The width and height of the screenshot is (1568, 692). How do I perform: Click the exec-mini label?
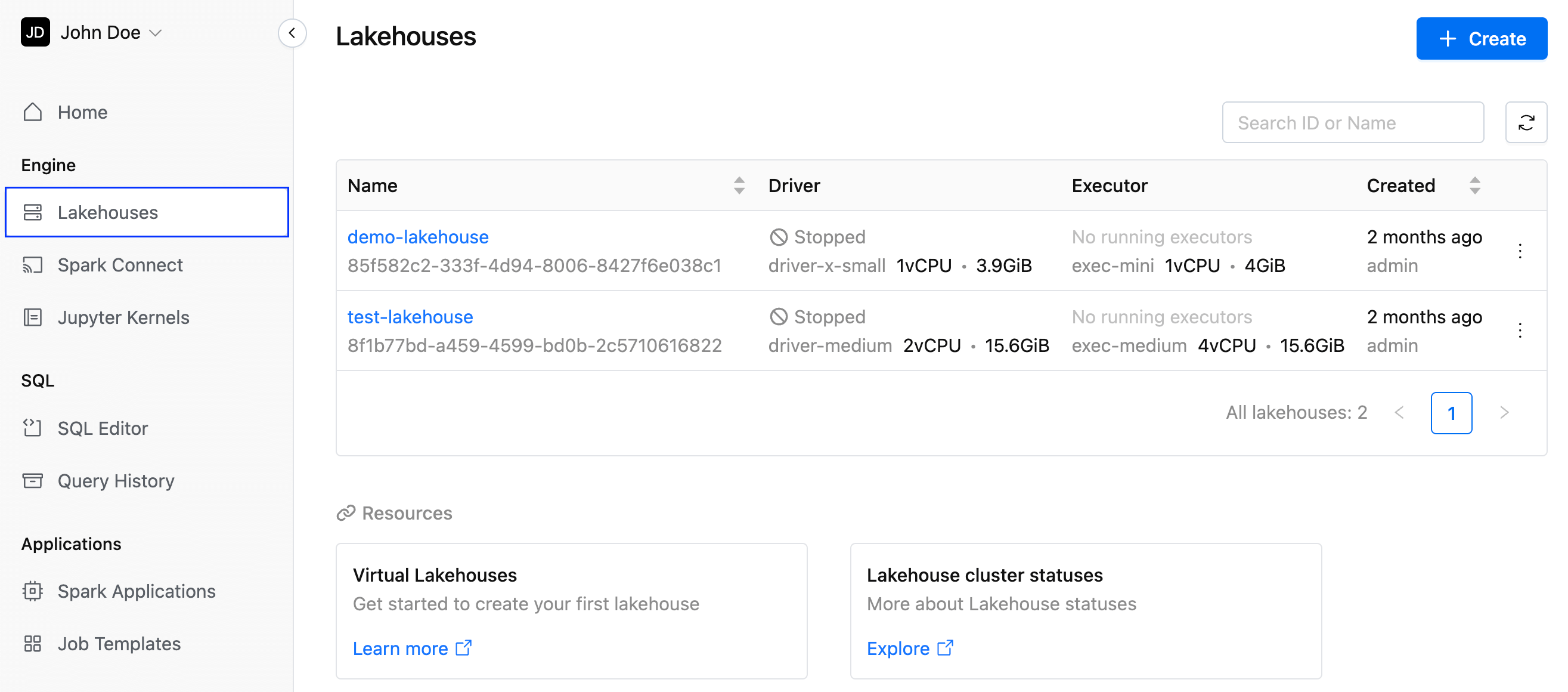pos(1112,265)
